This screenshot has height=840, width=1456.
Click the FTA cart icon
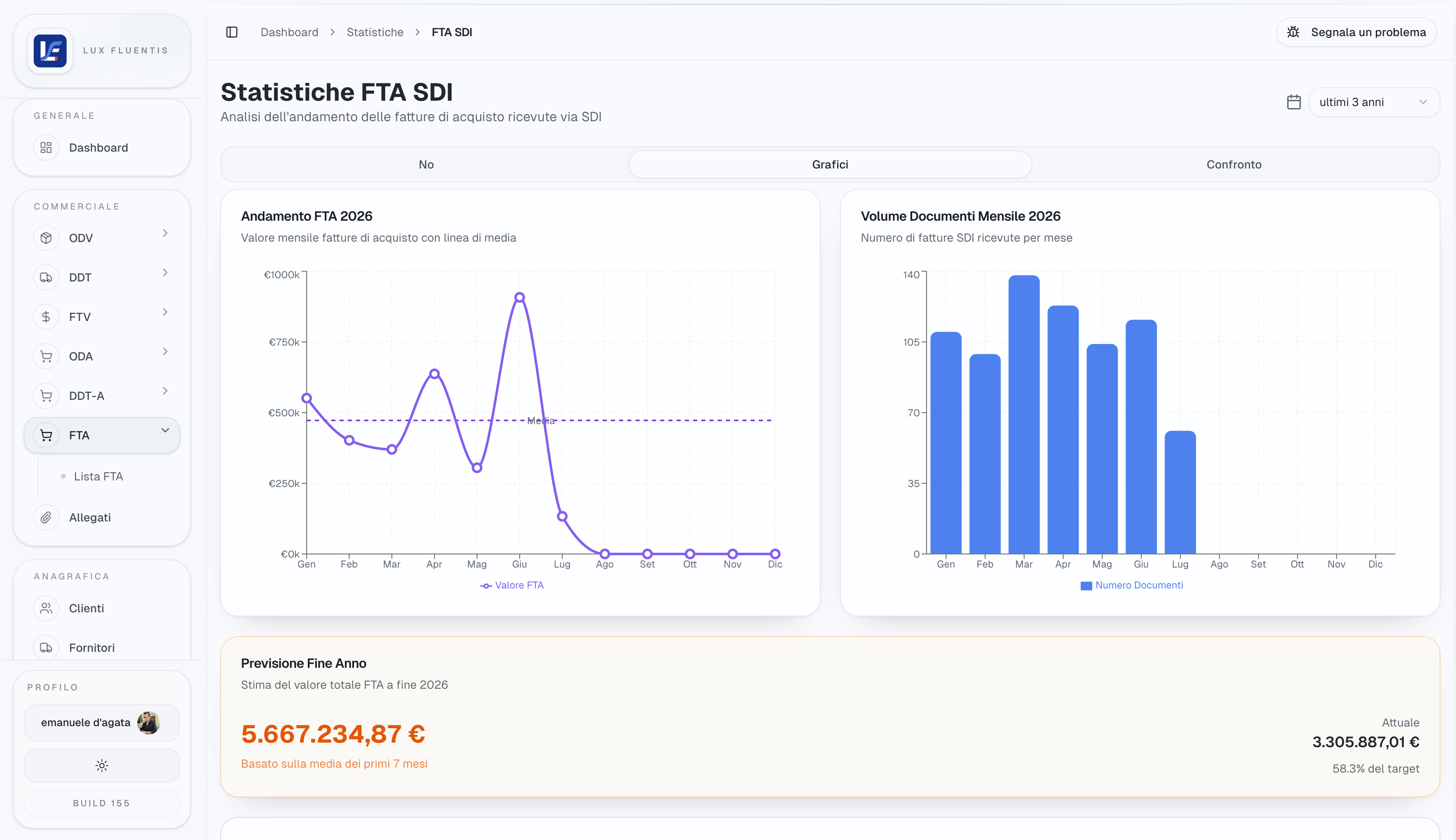pyautogui.click(x=46, y=435)
